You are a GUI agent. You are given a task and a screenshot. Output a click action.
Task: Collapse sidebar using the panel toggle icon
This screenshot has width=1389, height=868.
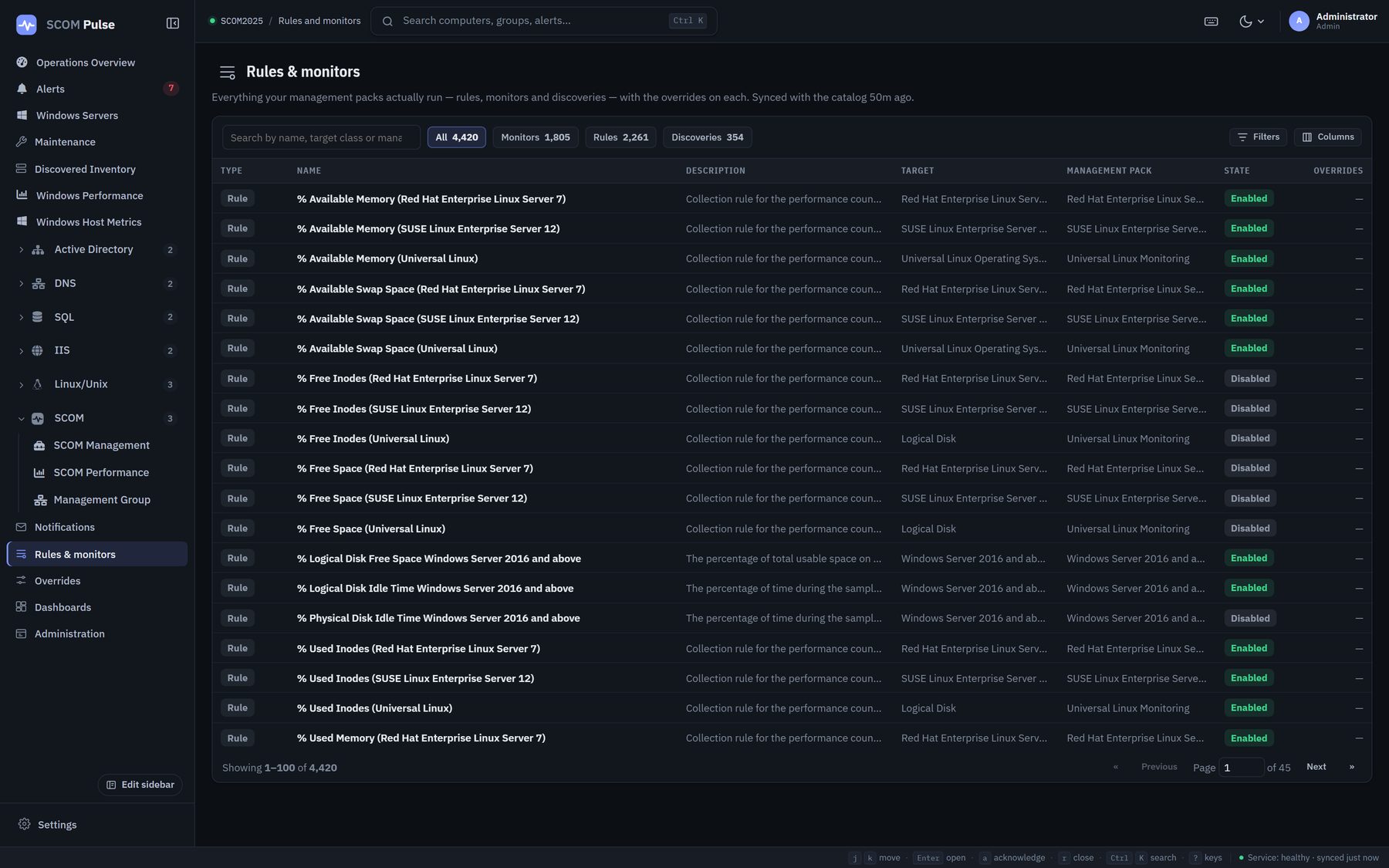click(x=173, y=24)
